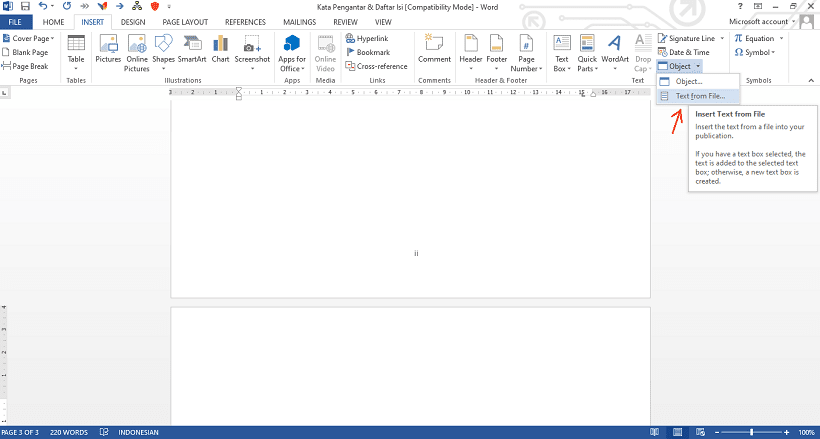
Task: Open zoom dialog via 100% label
Action: 807,432
